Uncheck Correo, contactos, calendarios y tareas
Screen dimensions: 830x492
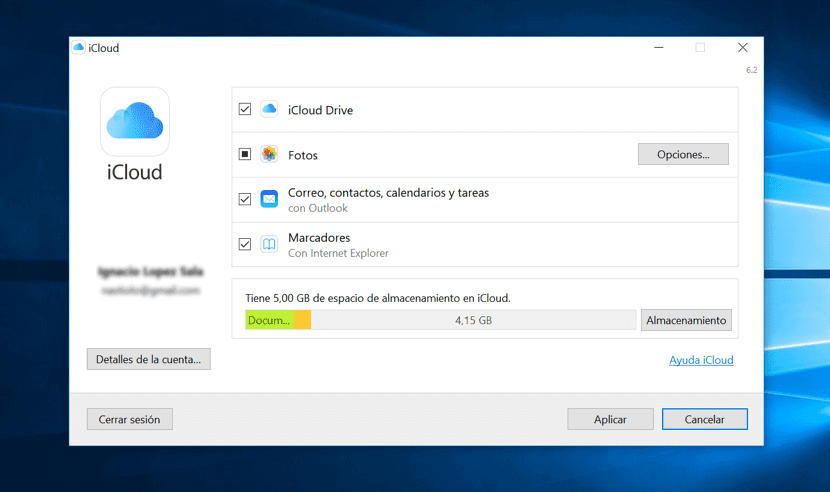tap(245, 199)
